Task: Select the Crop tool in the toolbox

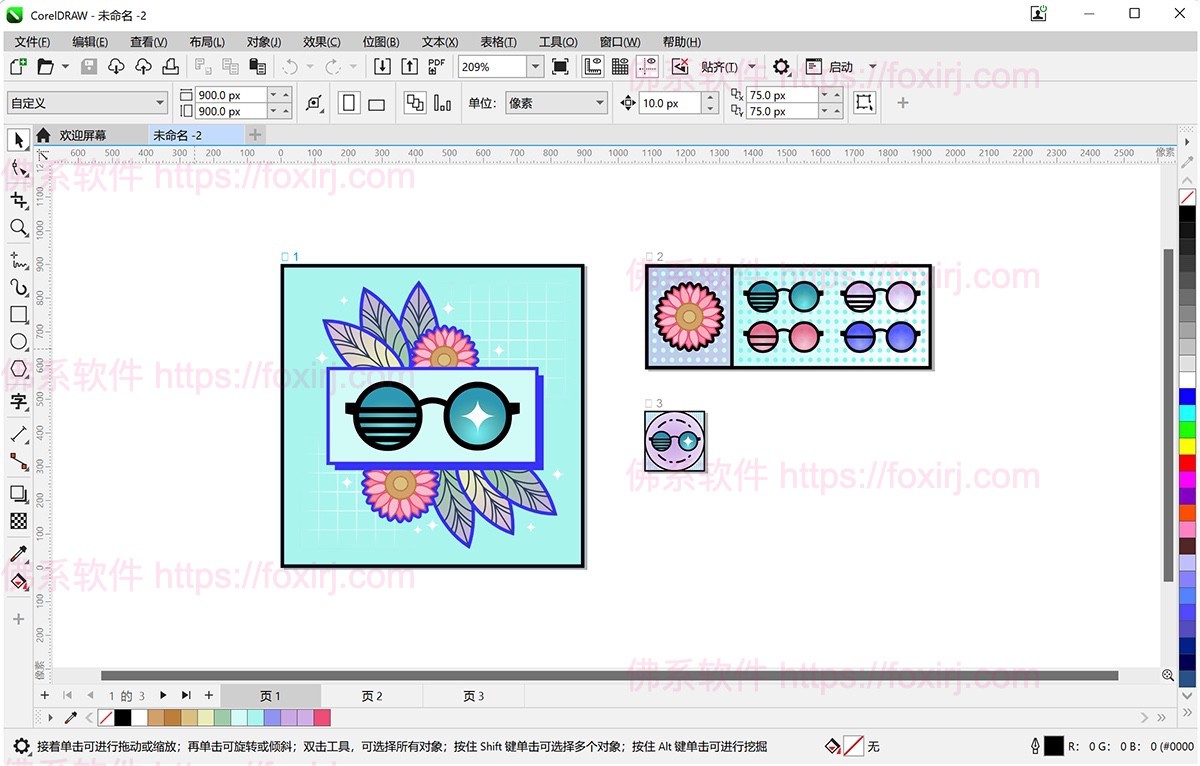Action: click(18, 201)
